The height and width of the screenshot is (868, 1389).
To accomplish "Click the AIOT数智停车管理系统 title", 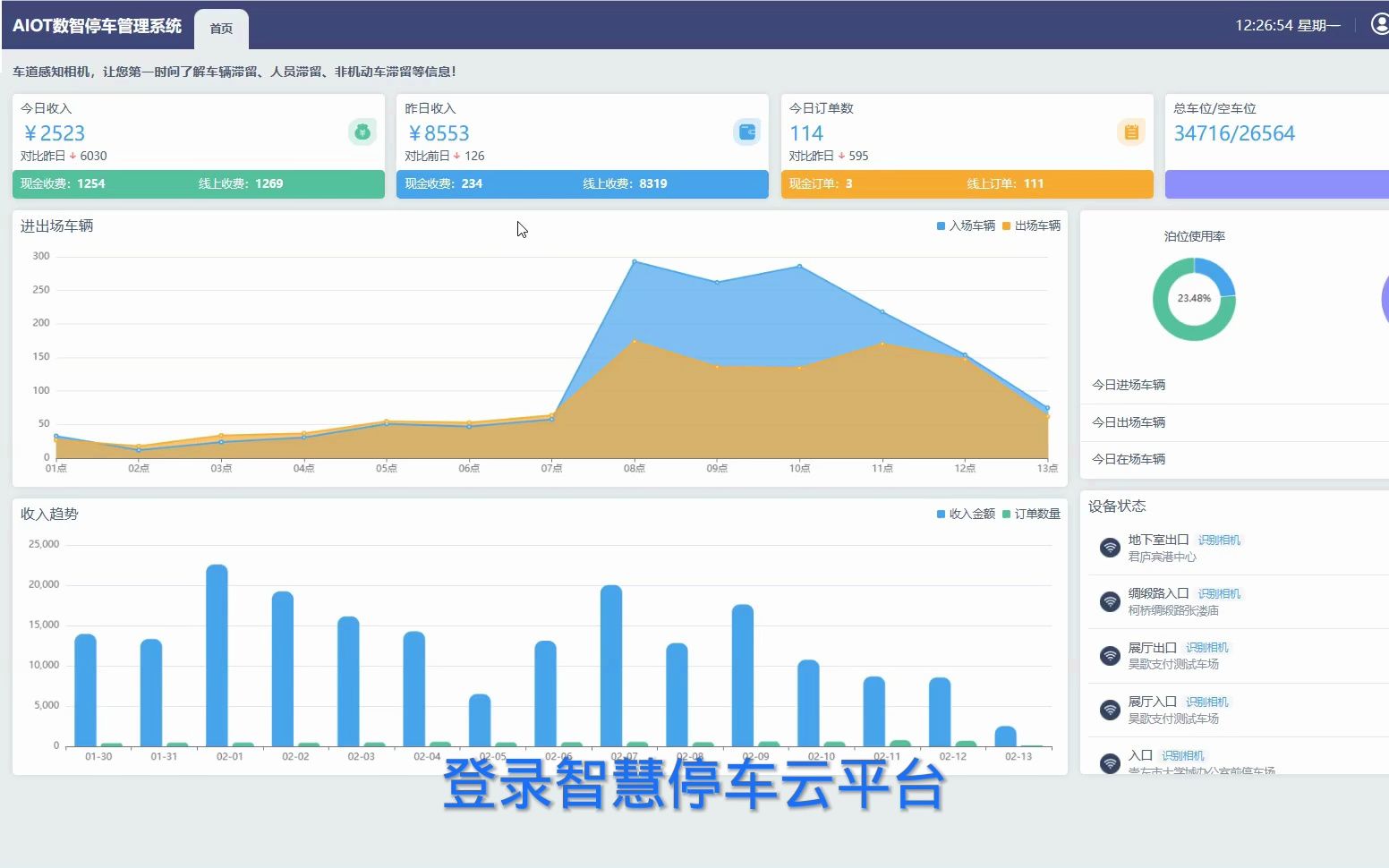I will click(x=98, y=26).
